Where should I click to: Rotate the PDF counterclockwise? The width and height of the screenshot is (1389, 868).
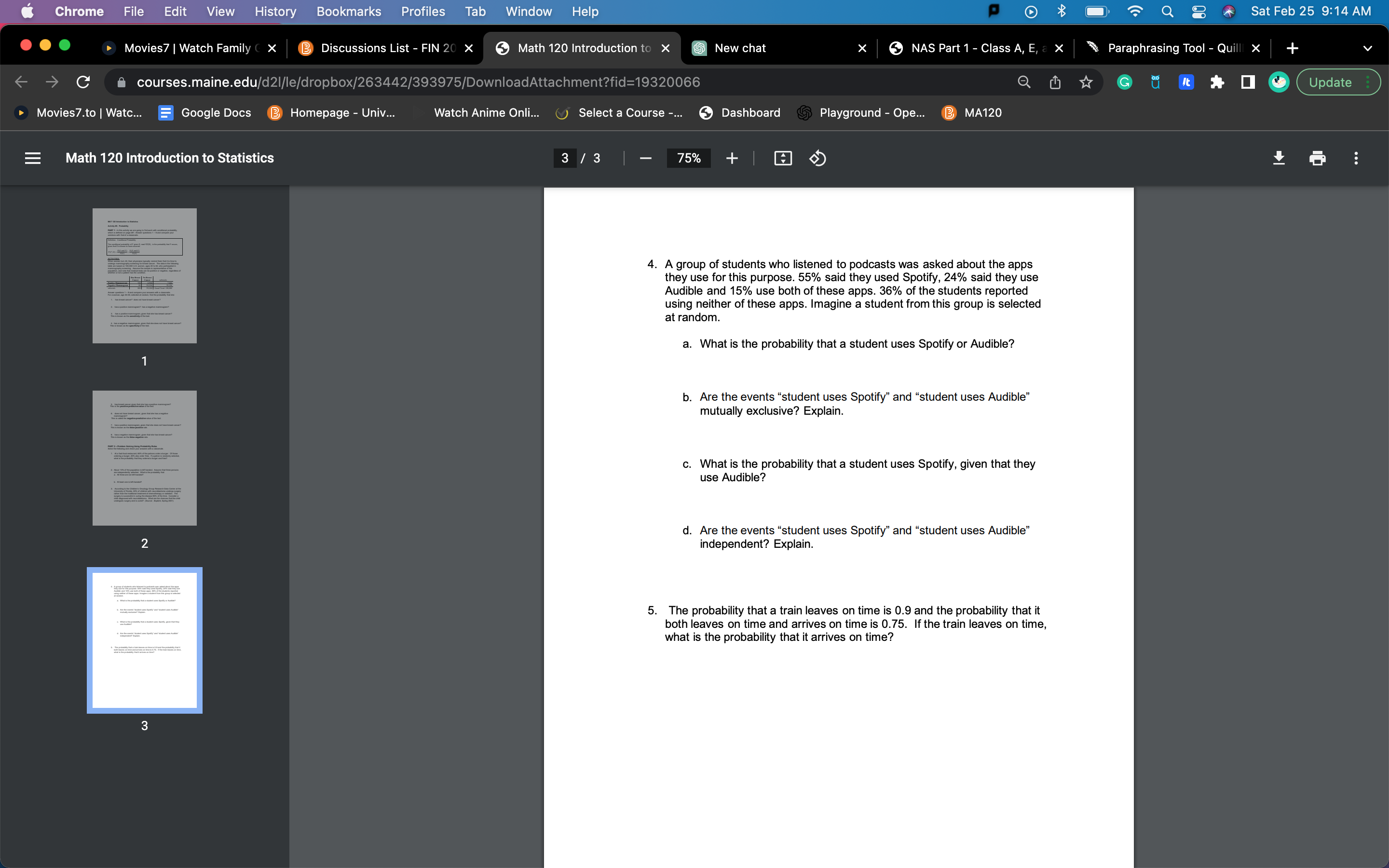coord(817,158)
